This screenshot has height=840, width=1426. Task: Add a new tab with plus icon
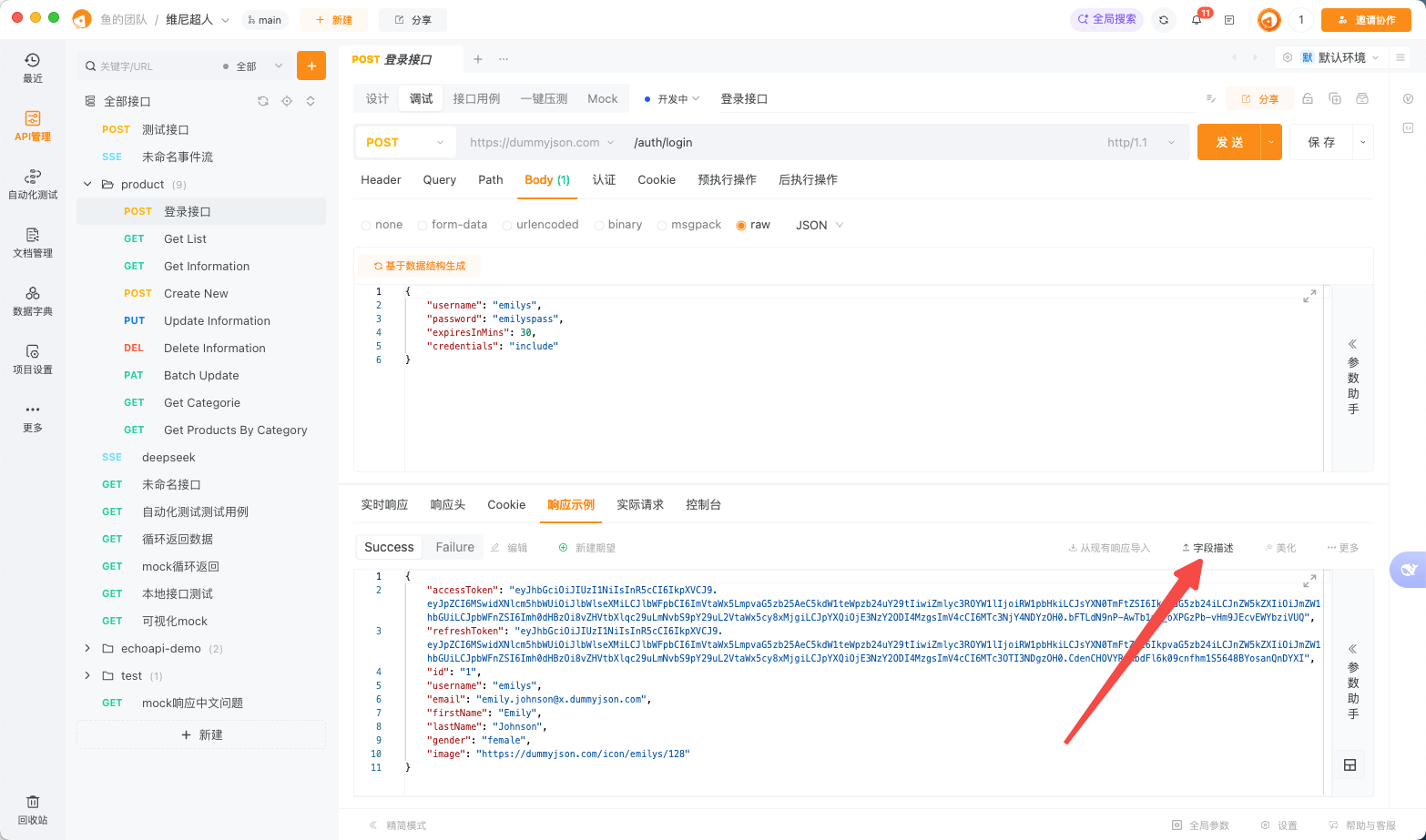(x=478, y=59)
